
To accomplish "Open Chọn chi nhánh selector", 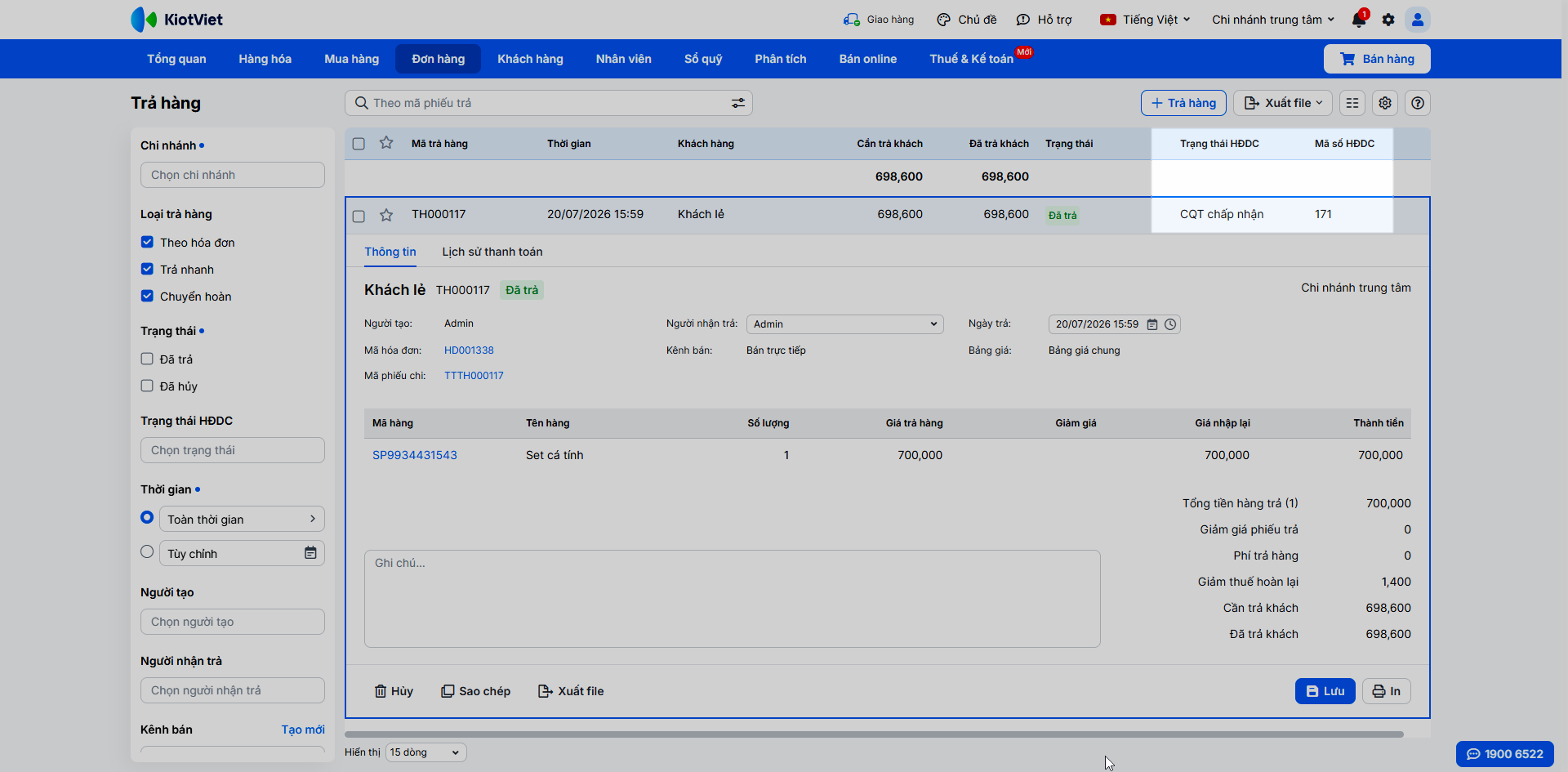I will tap(233, 175).
